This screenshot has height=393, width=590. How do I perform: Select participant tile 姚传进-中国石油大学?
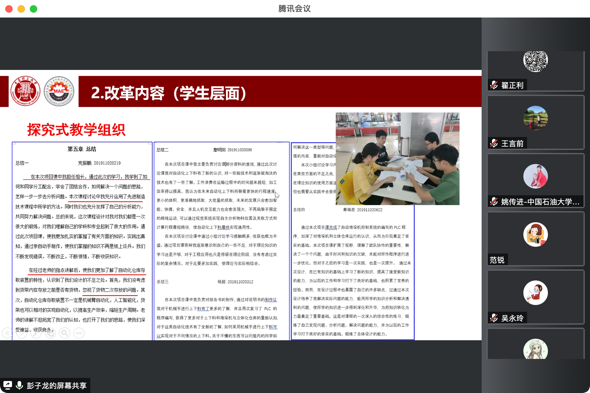coord(536,181)
